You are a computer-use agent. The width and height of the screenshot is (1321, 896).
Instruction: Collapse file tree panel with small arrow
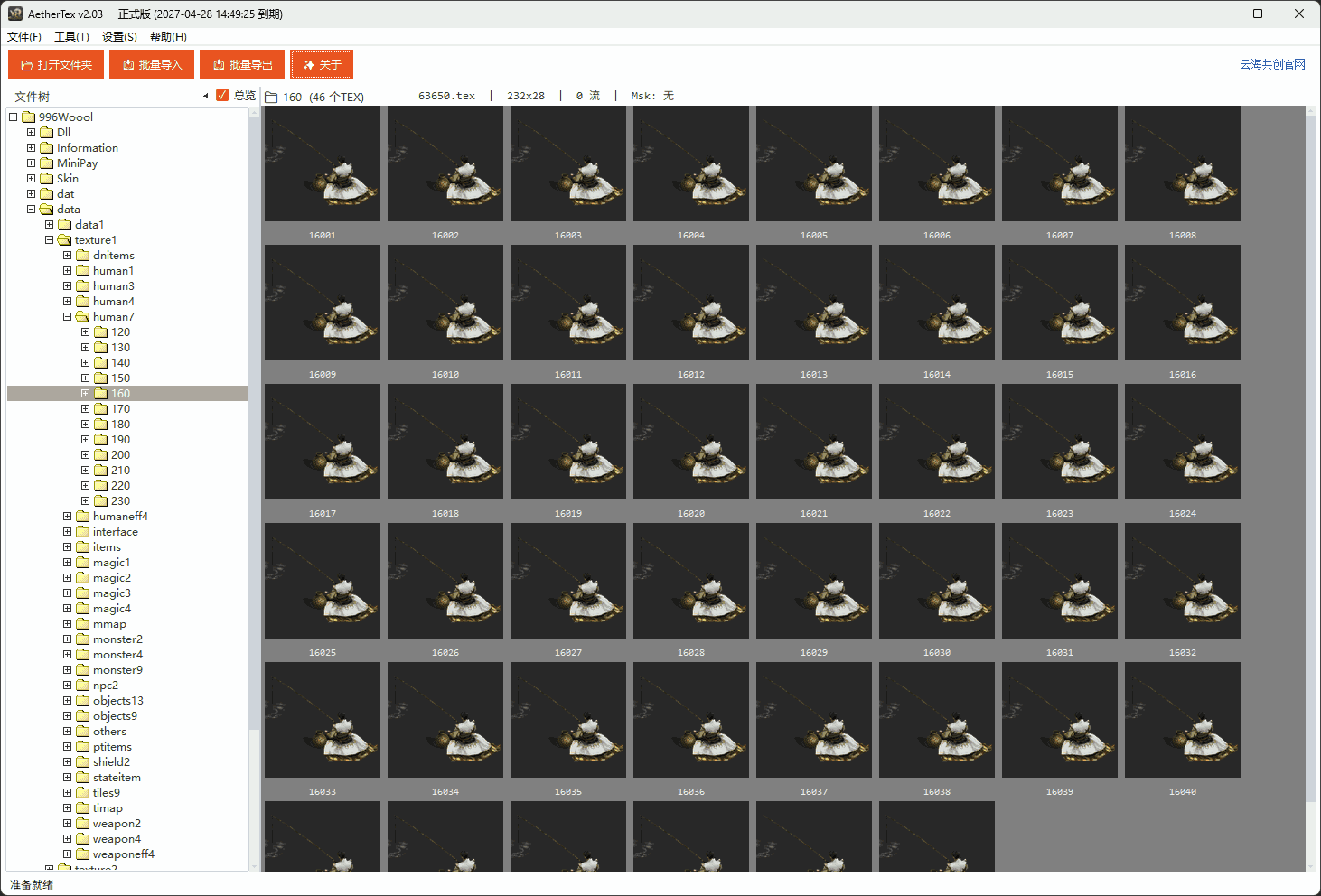tap(206, 96)
